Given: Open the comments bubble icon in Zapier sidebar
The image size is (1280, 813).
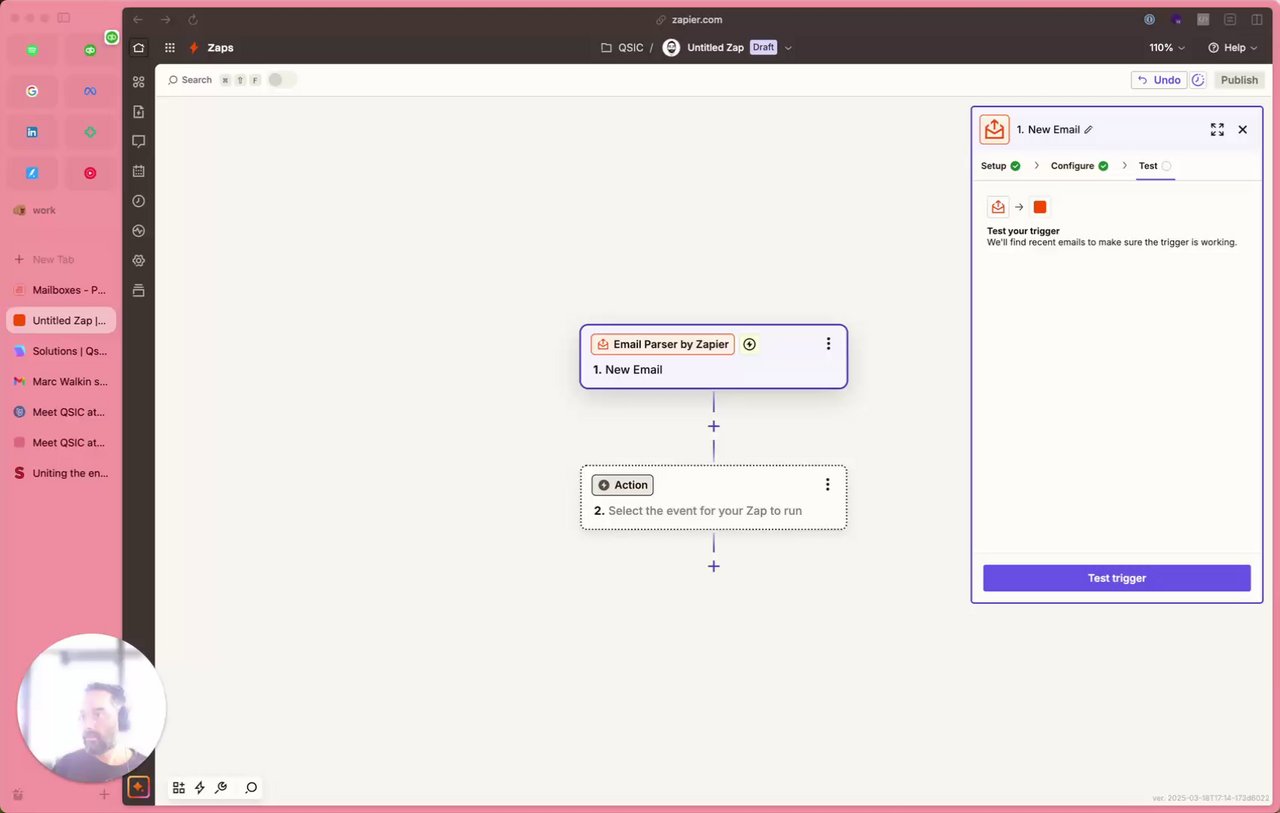Looking at the screenshot, I should pyautogui.click(x=138, y=142).
